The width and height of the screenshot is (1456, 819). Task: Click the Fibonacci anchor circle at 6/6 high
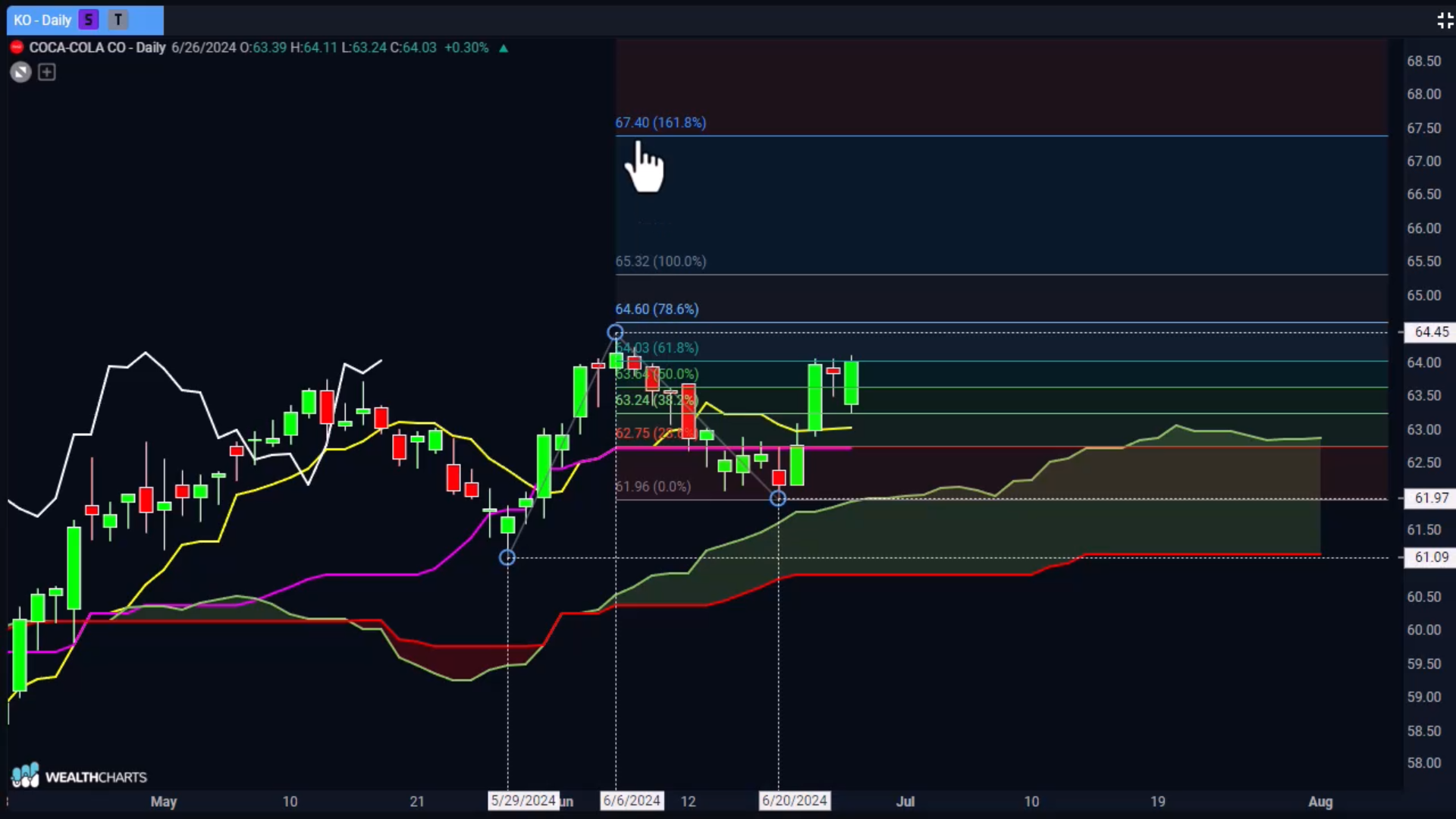(x=616, y=332)
